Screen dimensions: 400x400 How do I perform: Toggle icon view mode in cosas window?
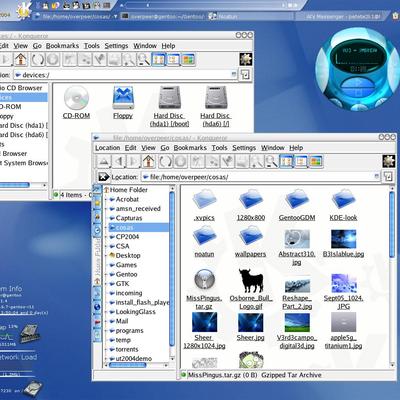coord(286,162)
